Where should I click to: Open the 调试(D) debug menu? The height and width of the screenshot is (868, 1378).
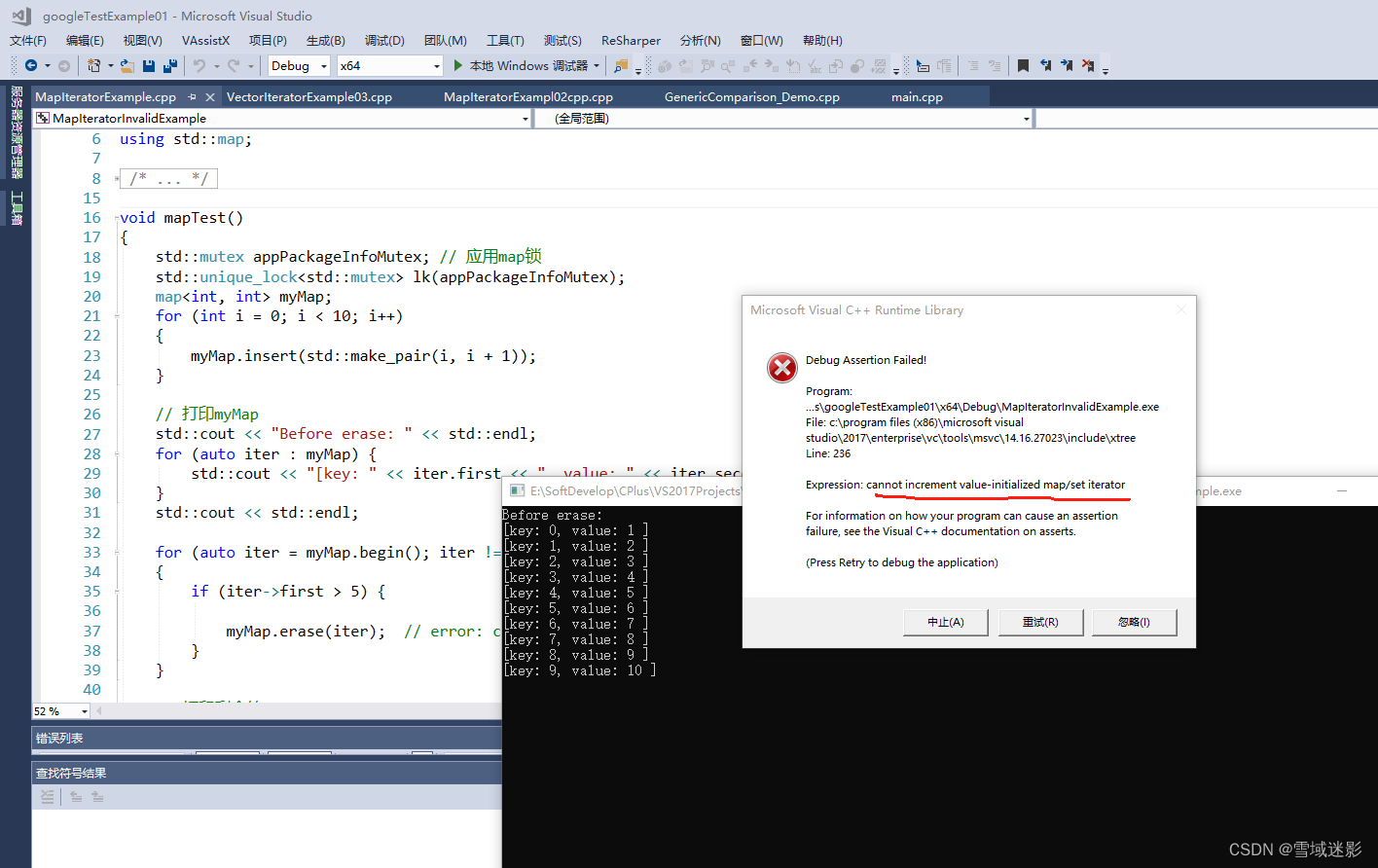pyautogui.click(x=384, y=40)
